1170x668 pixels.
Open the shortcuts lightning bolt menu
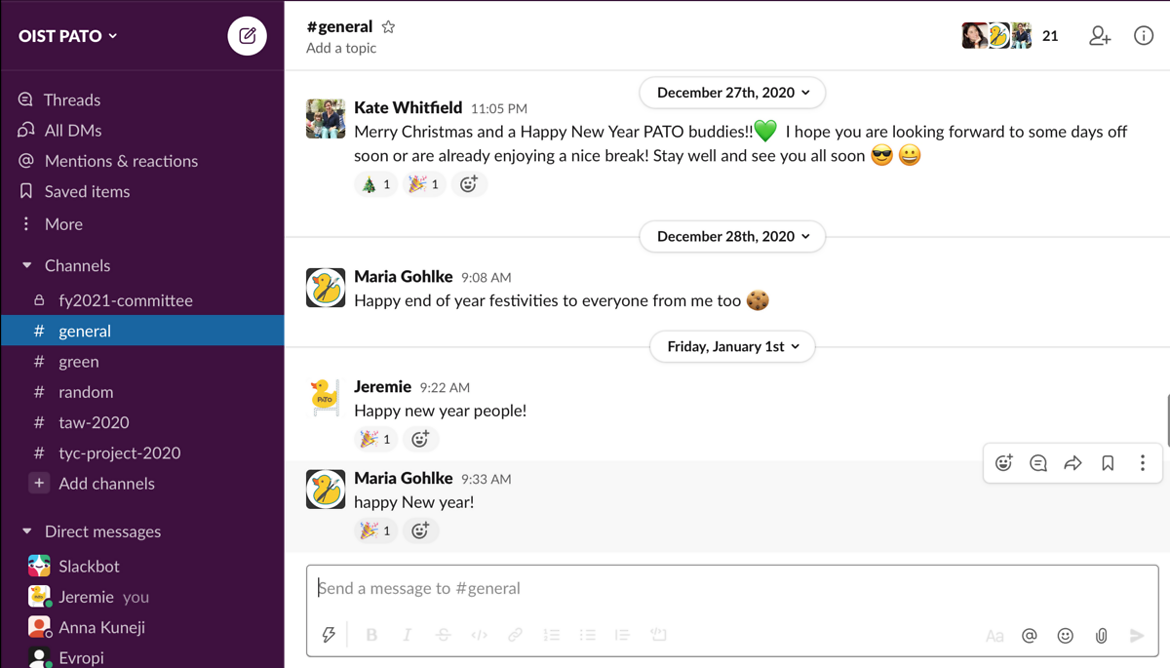click(x=329, y=635)
